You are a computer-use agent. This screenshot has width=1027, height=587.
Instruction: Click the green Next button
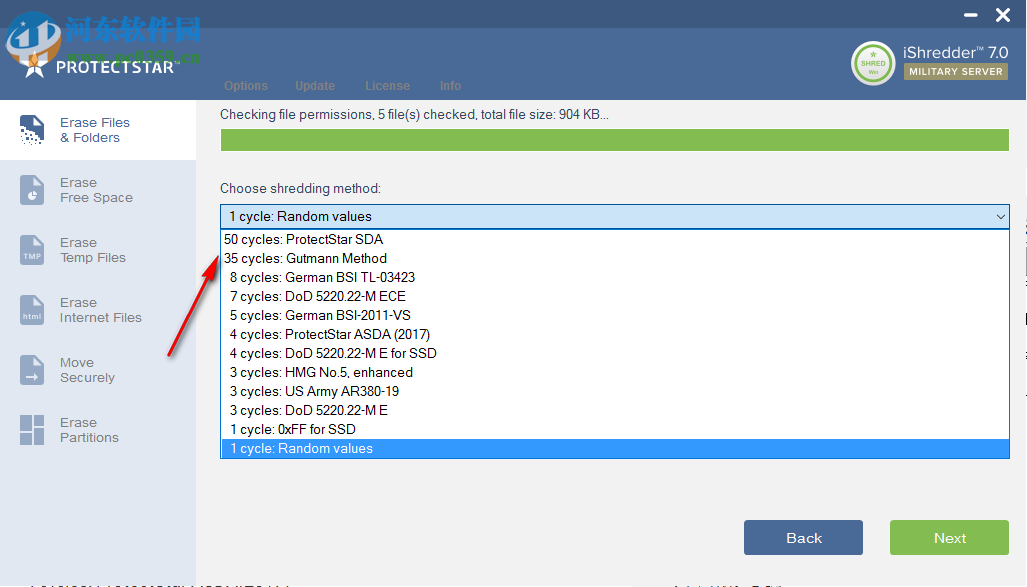click(x=949, y=538)
